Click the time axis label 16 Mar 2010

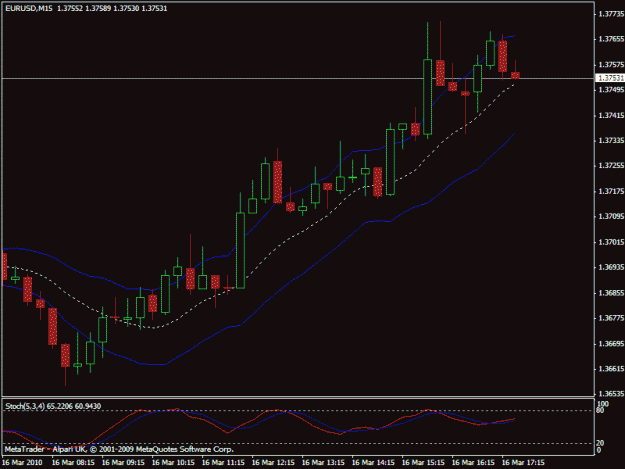pyautogui.click(x=23, y=463)
